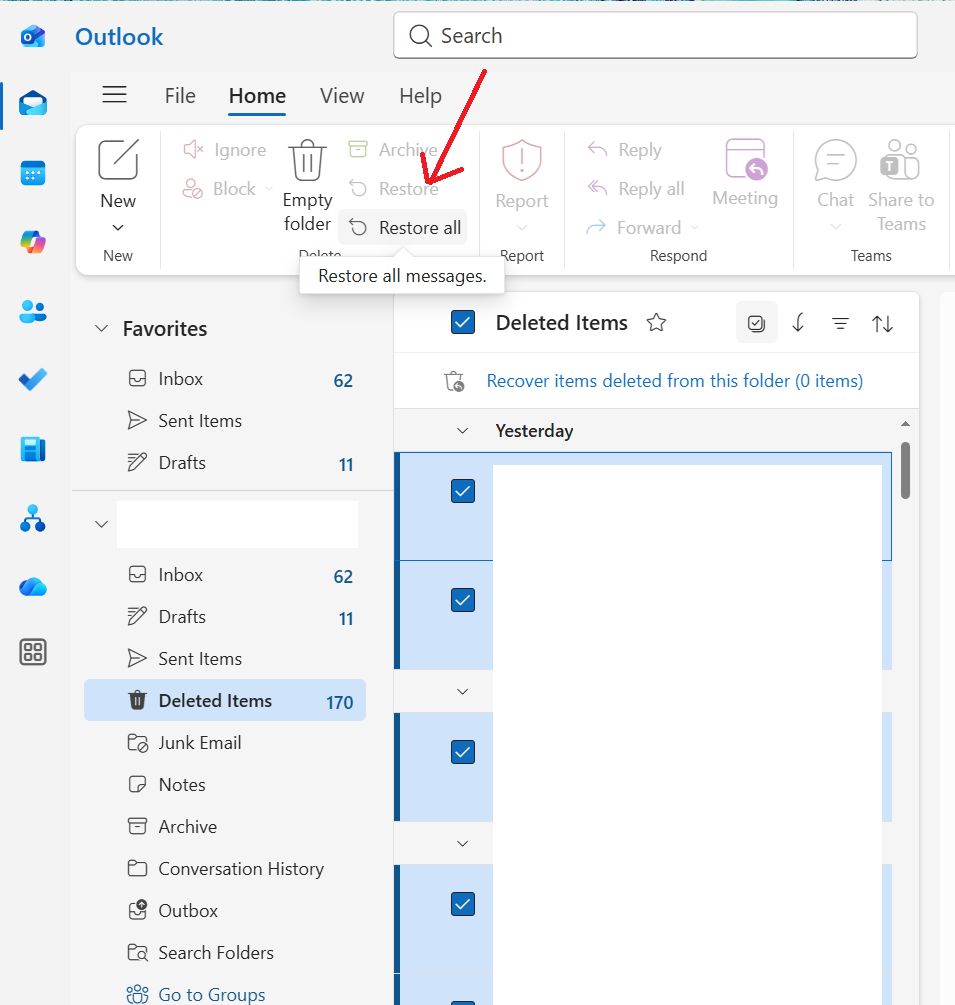Screen dimensions: 955x1005
Task: Switch to the View tab
Action: click(342, 96)
